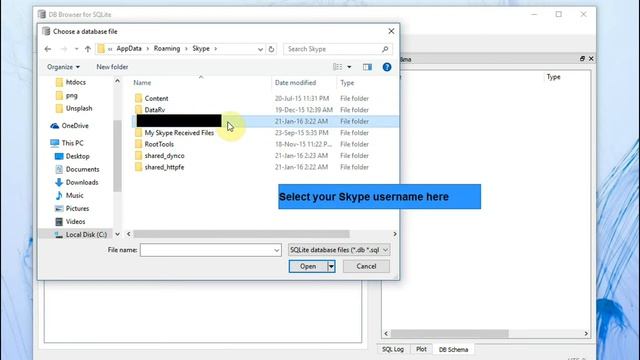Switch to SQL Log tab in DB Browser

[393, 349]
